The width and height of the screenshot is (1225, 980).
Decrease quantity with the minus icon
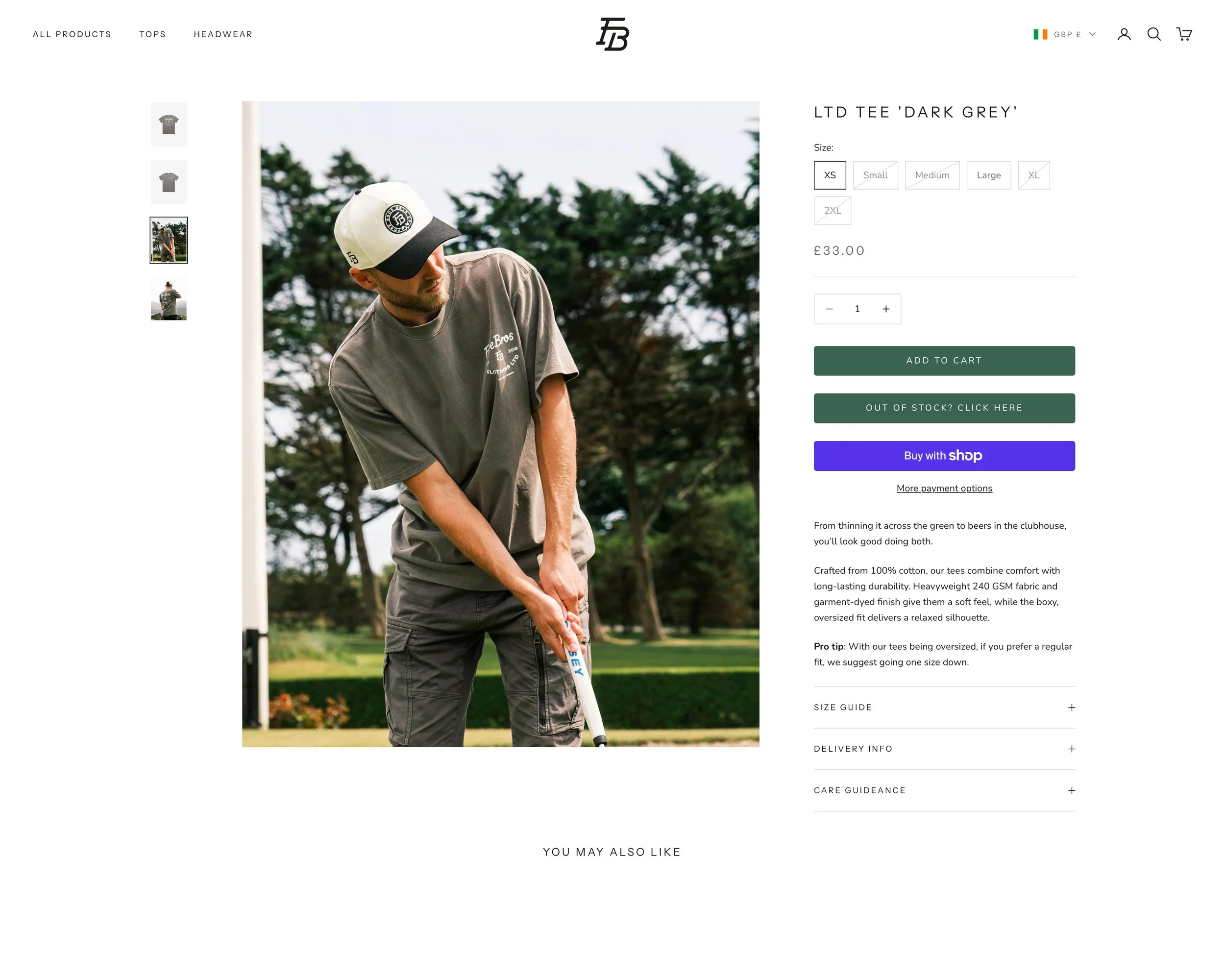tap(829, 309)
